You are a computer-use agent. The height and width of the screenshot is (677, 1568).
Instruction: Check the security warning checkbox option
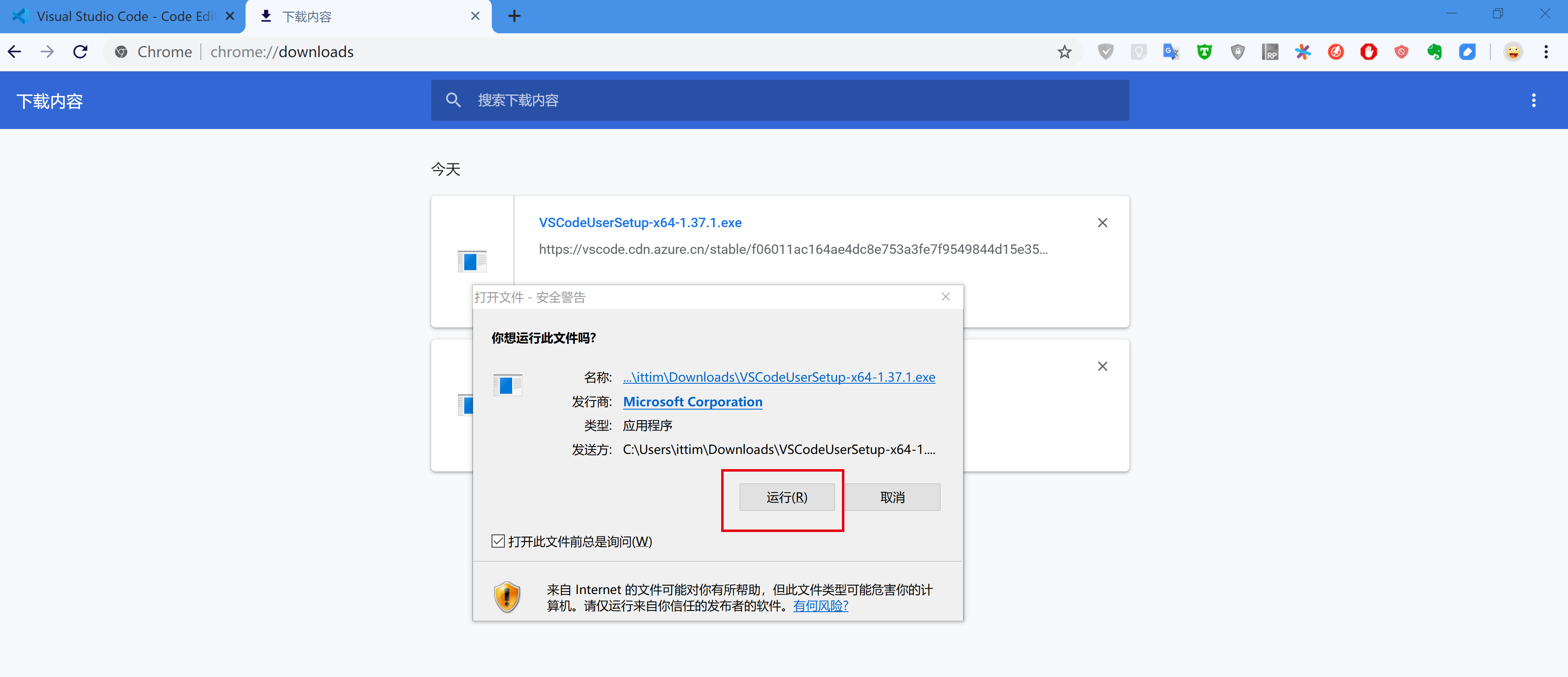[496, 541]
